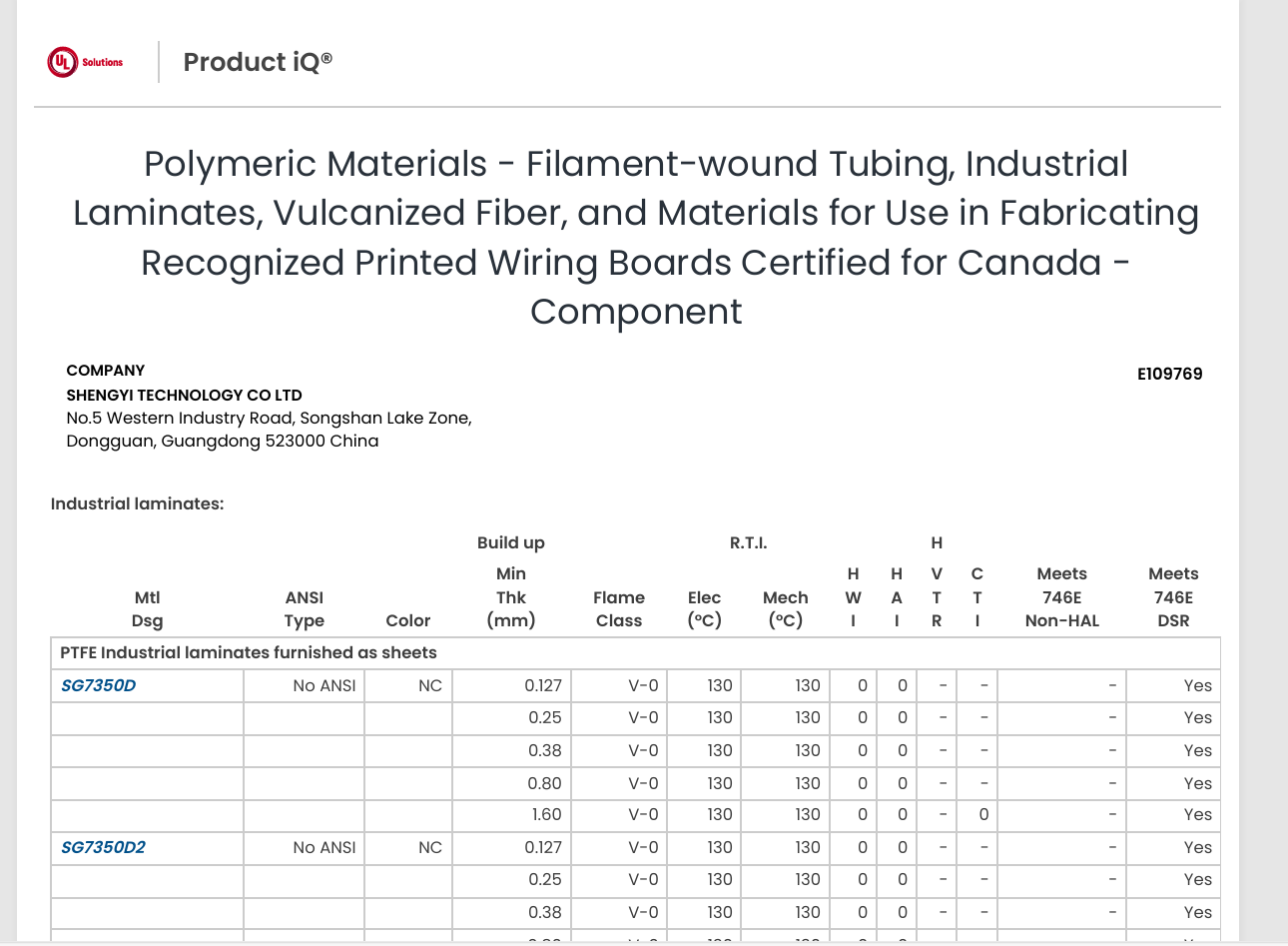Screen dimensions: 1288x946
Task: Select the PTFE Industrial laminates section row
Action: pyautogui.click(x=249, y=652)
